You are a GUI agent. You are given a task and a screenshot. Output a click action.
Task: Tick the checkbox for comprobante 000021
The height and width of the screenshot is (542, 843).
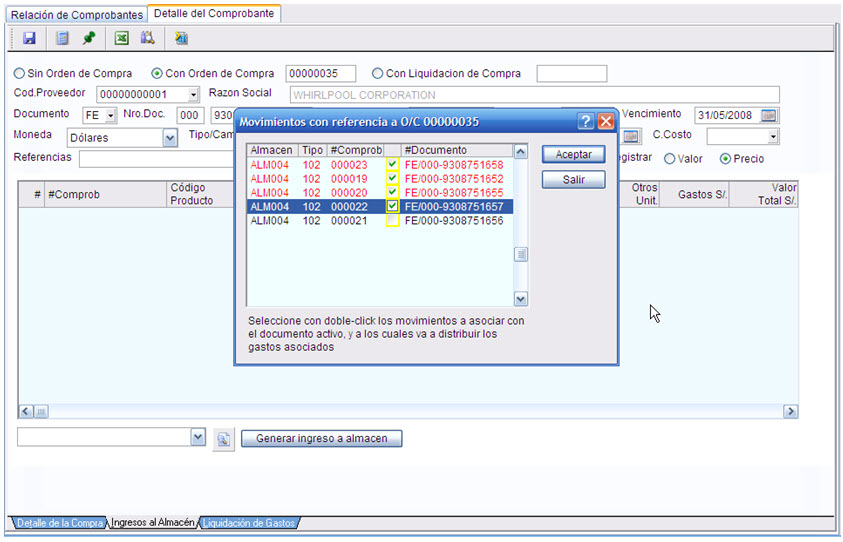tap(393, 220)
